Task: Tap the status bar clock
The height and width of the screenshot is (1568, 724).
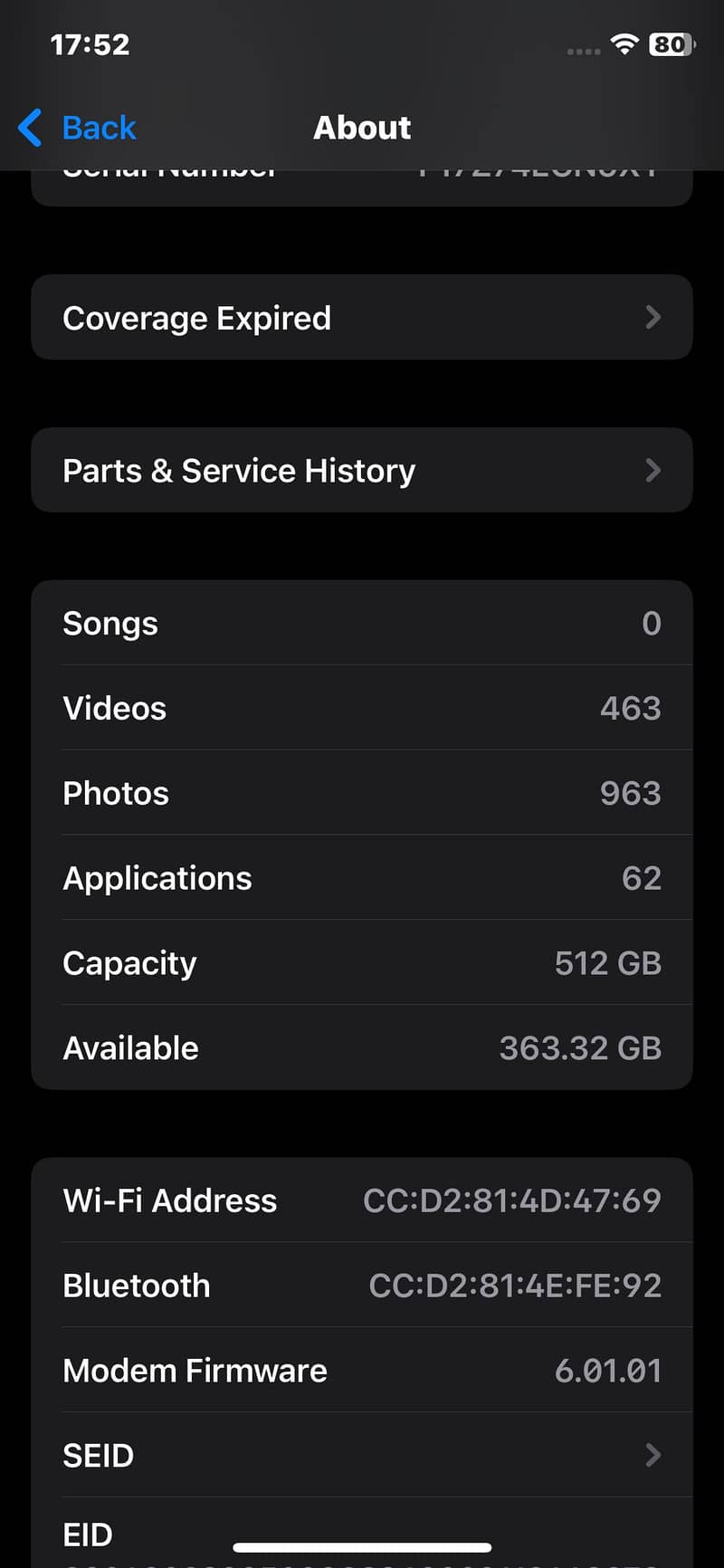Action: (90, 44)
